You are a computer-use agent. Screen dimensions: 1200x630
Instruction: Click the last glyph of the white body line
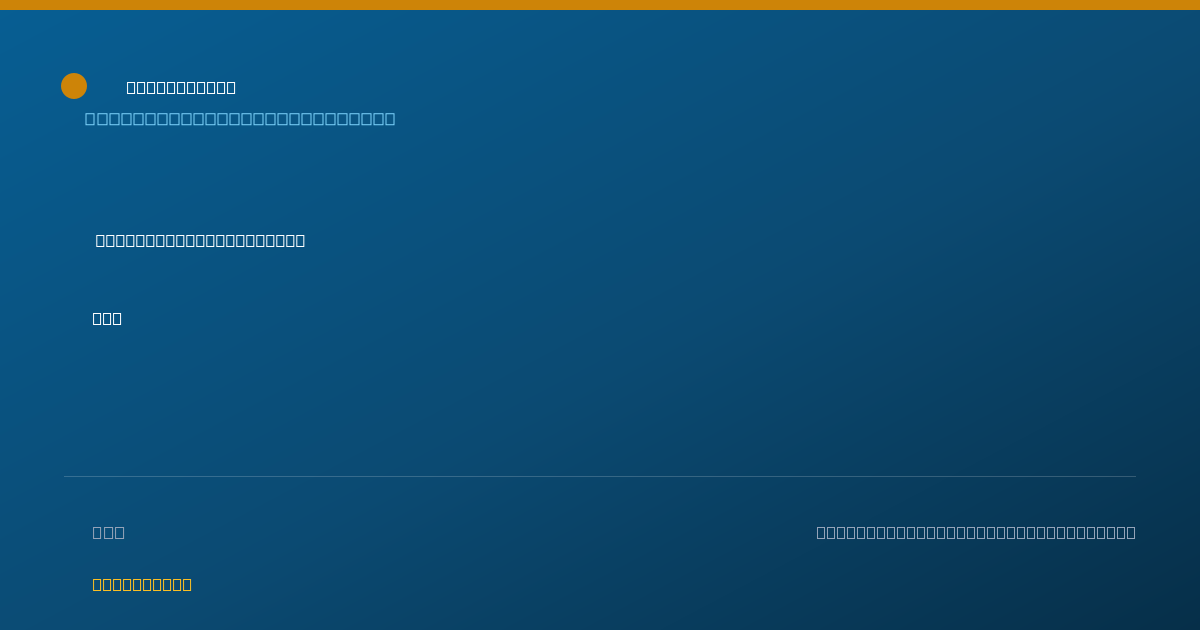300,240
